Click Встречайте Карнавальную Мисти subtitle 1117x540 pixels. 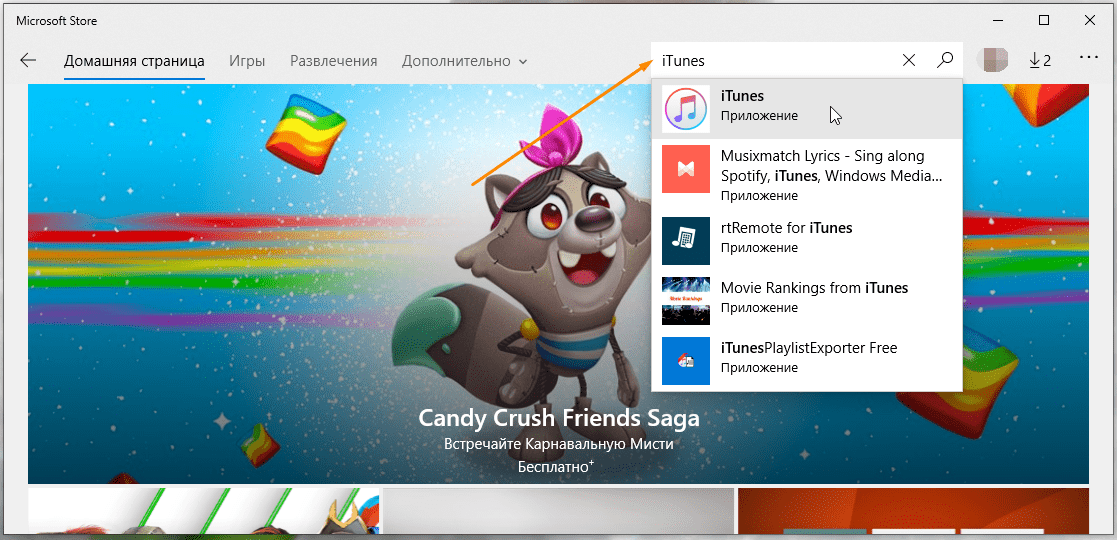tap(558, 444)
